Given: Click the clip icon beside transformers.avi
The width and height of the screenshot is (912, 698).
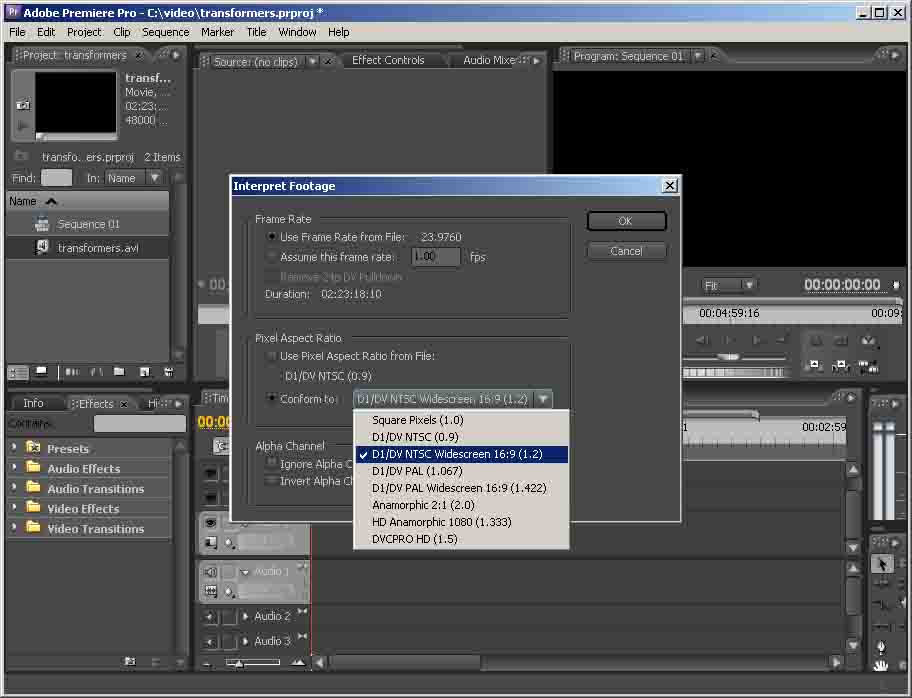Looking at the screenshot, I should tap(42, 247).
